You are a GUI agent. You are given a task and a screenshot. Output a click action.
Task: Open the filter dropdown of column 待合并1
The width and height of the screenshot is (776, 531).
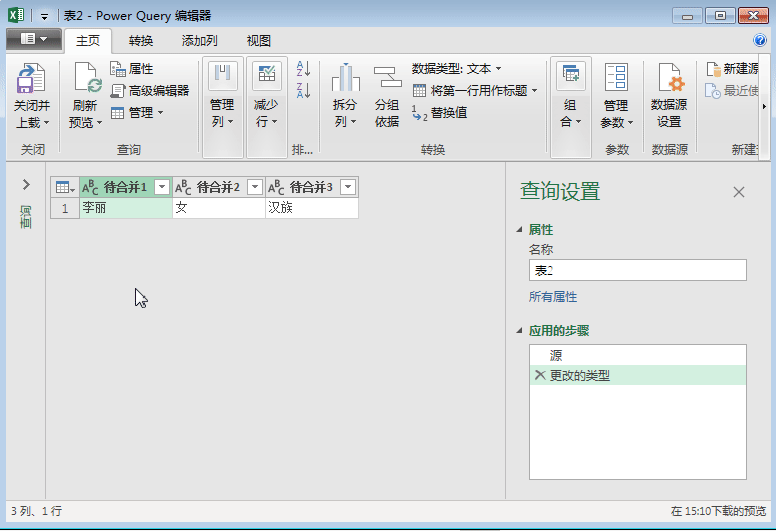[x=162, y=188]
